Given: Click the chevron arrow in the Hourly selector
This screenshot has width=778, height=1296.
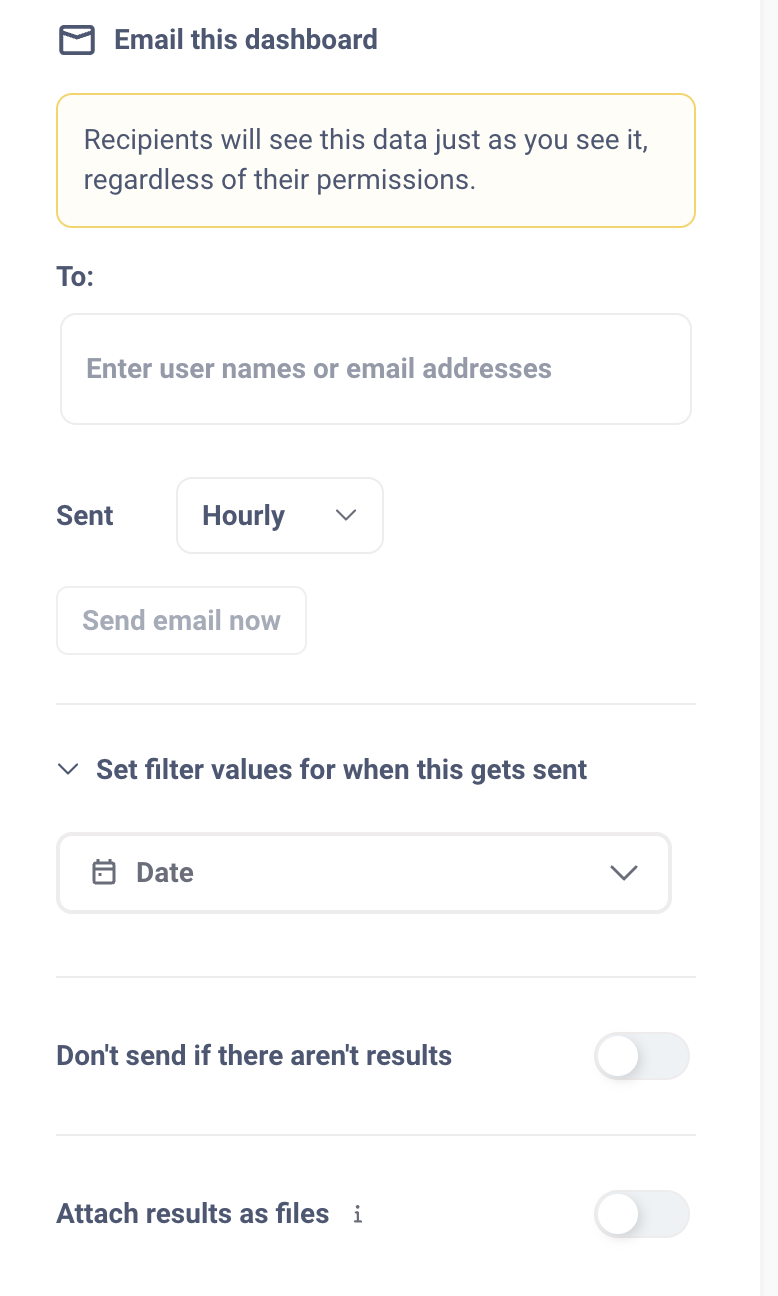Looking at the screenshot, I should tap(346, 515).
